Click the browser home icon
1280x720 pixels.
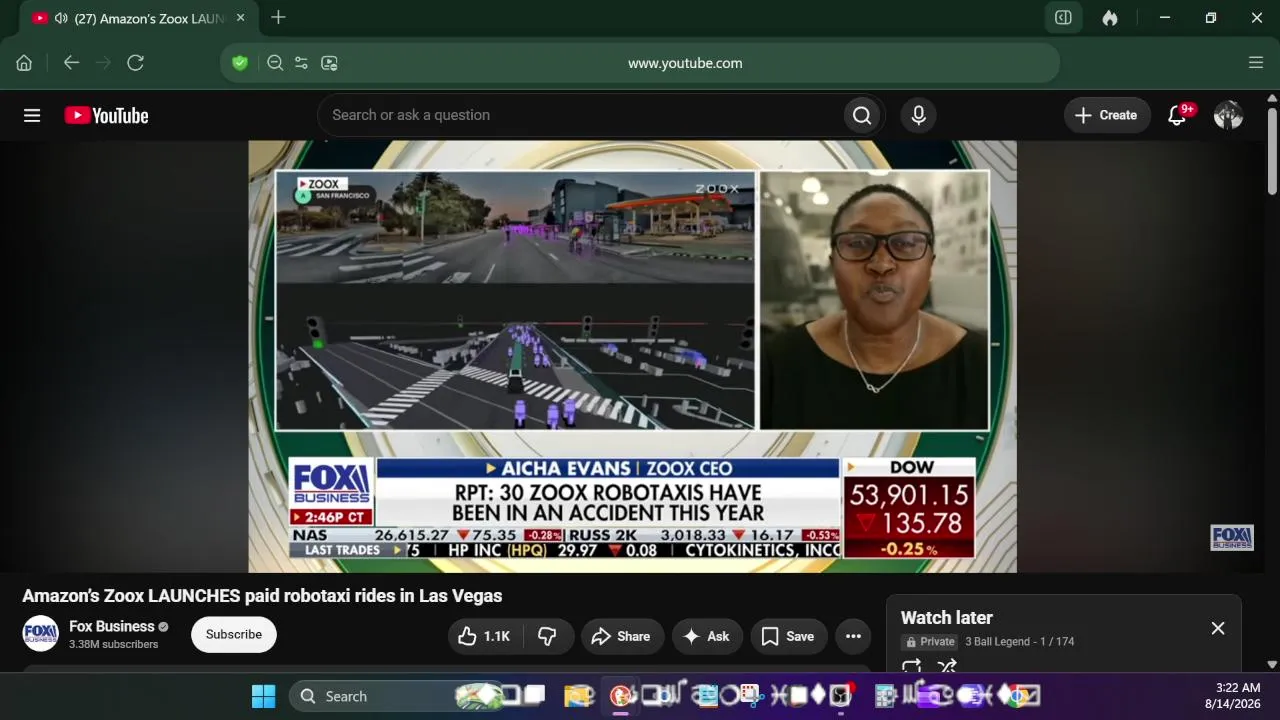pyautogui.click(x=24, y=63)
